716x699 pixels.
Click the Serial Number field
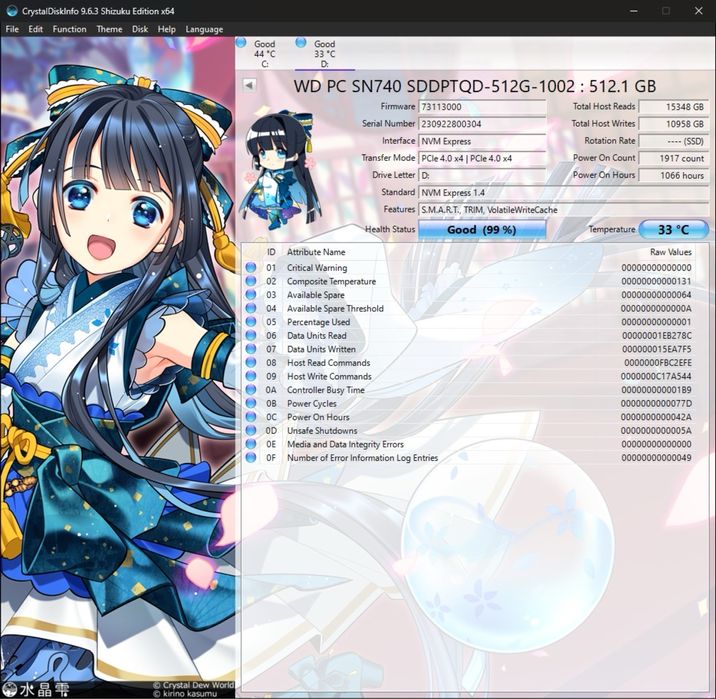tap(482, 124)
